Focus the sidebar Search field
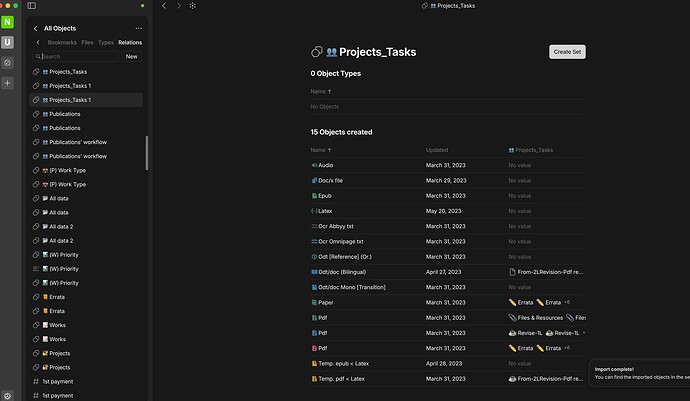The image size is (690, 401). tap(75, 56)
